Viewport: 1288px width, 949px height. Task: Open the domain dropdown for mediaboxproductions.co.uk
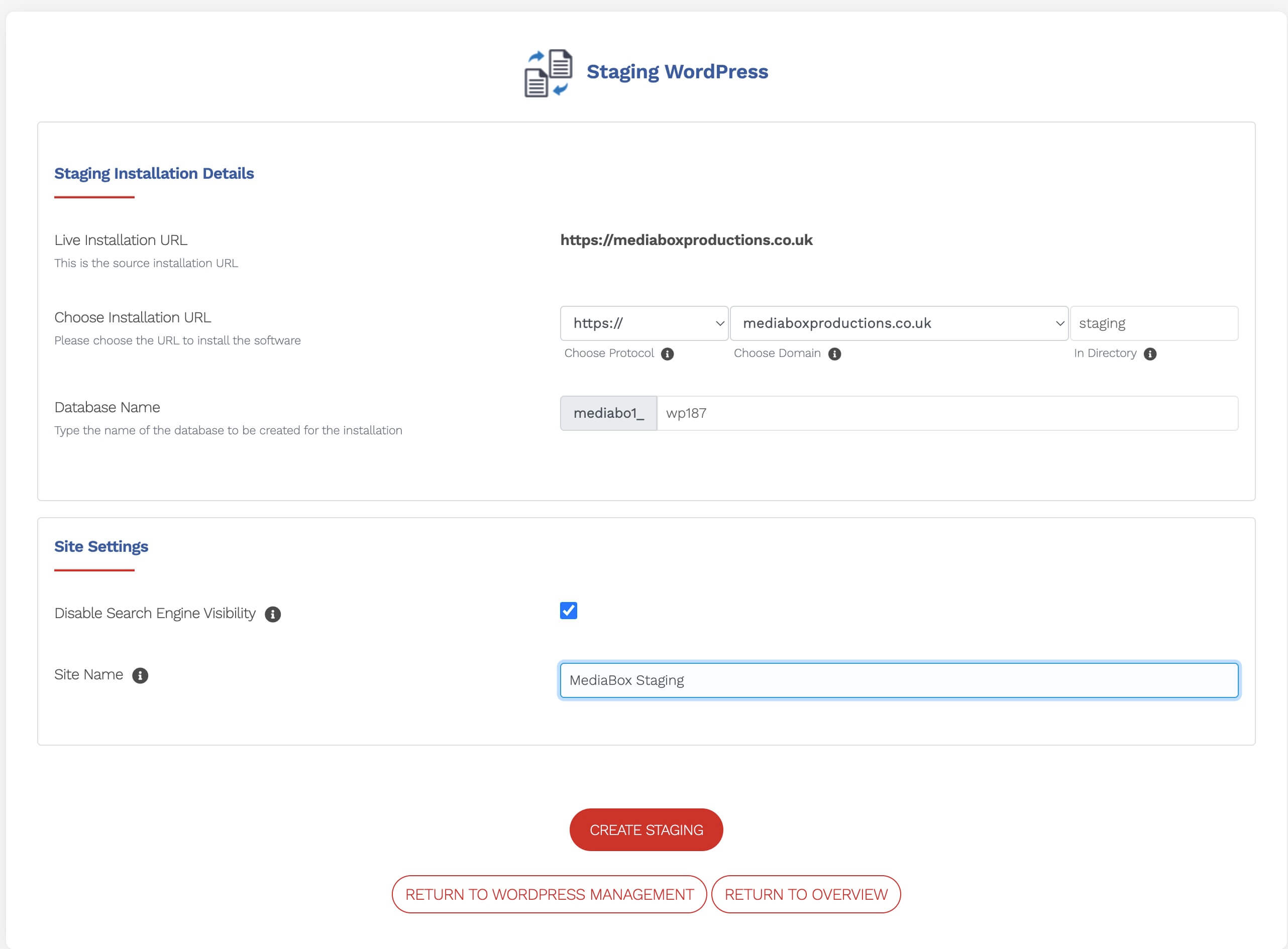point(899,323)
